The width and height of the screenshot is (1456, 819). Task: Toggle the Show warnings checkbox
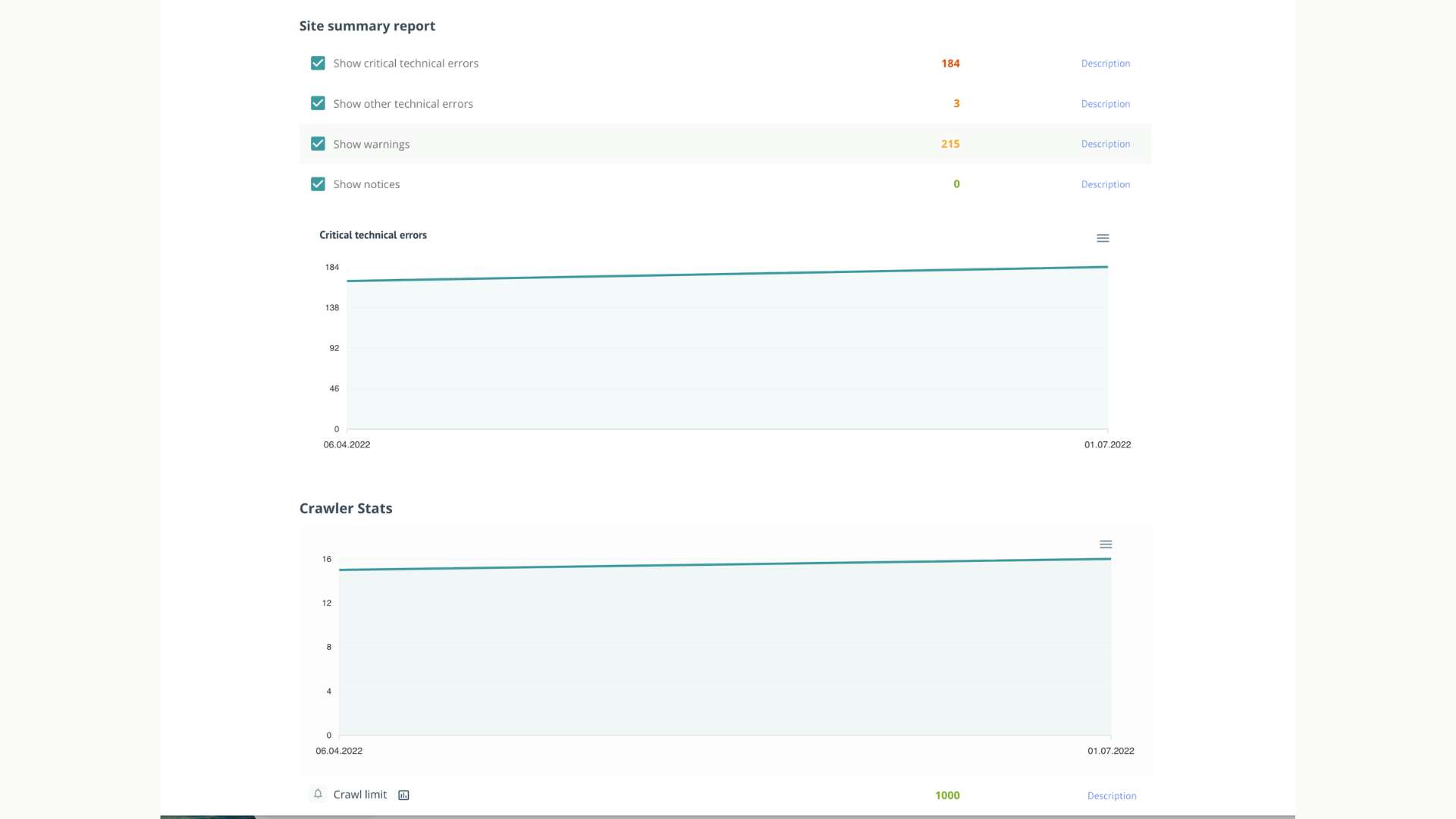click(318, 143)
